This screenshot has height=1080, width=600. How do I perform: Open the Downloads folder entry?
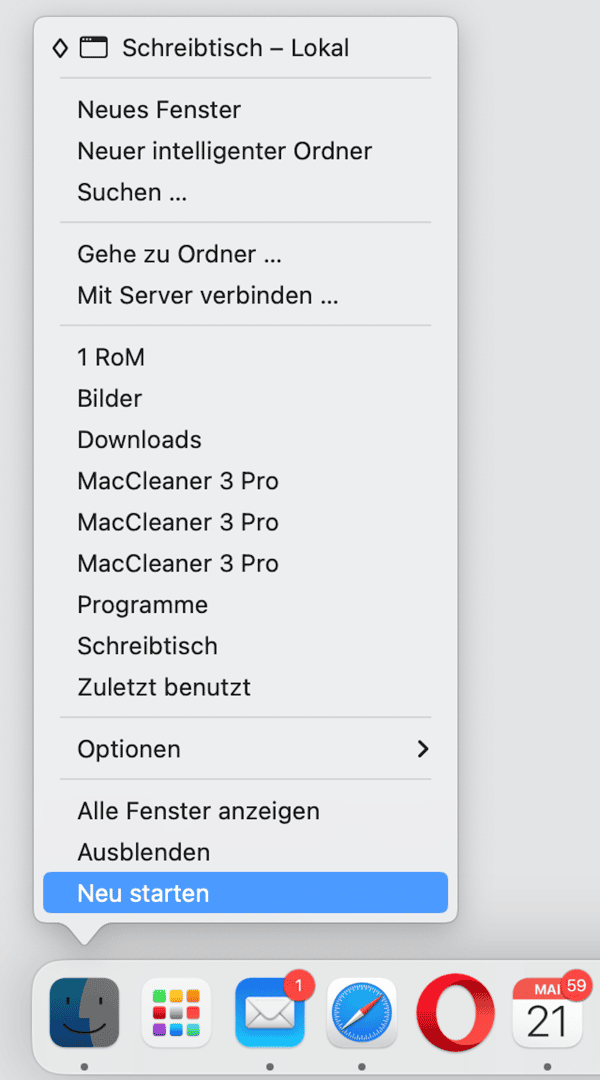[139, 440]
